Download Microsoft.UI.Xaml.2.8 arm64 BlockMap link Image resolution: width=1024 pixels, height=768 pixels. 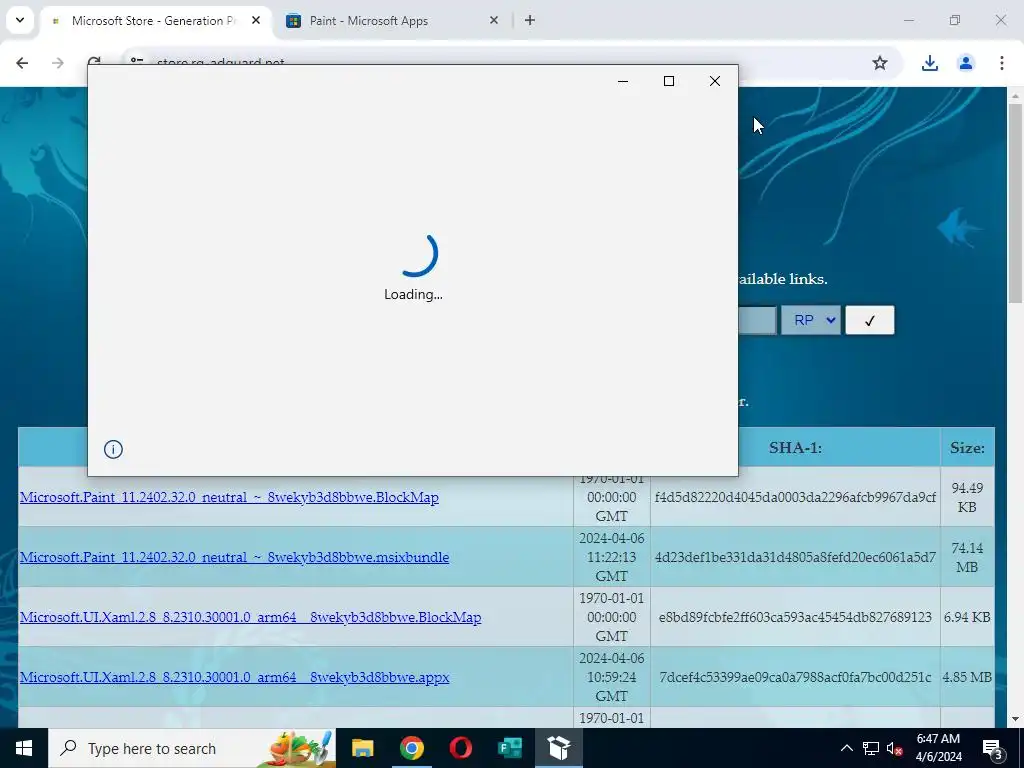[x=250, y=617]
